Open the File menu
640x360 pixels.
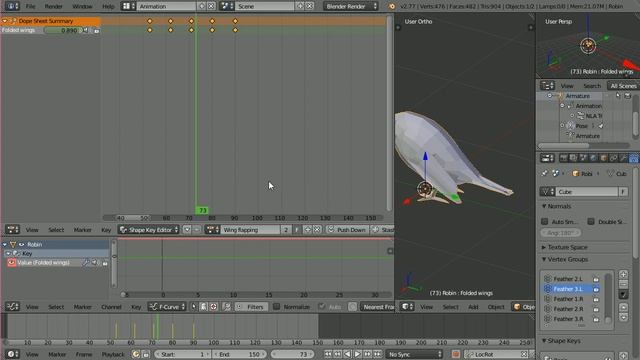pos(30,6)
